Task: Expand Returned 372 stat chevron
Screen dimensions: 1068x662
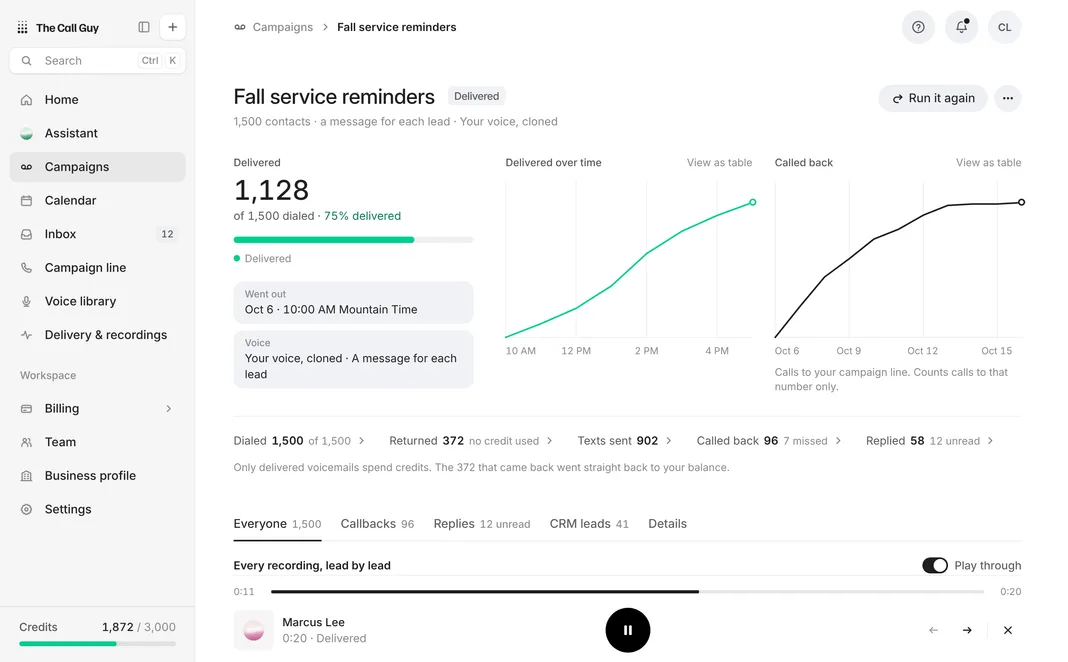Action: [x=550, y=441]
